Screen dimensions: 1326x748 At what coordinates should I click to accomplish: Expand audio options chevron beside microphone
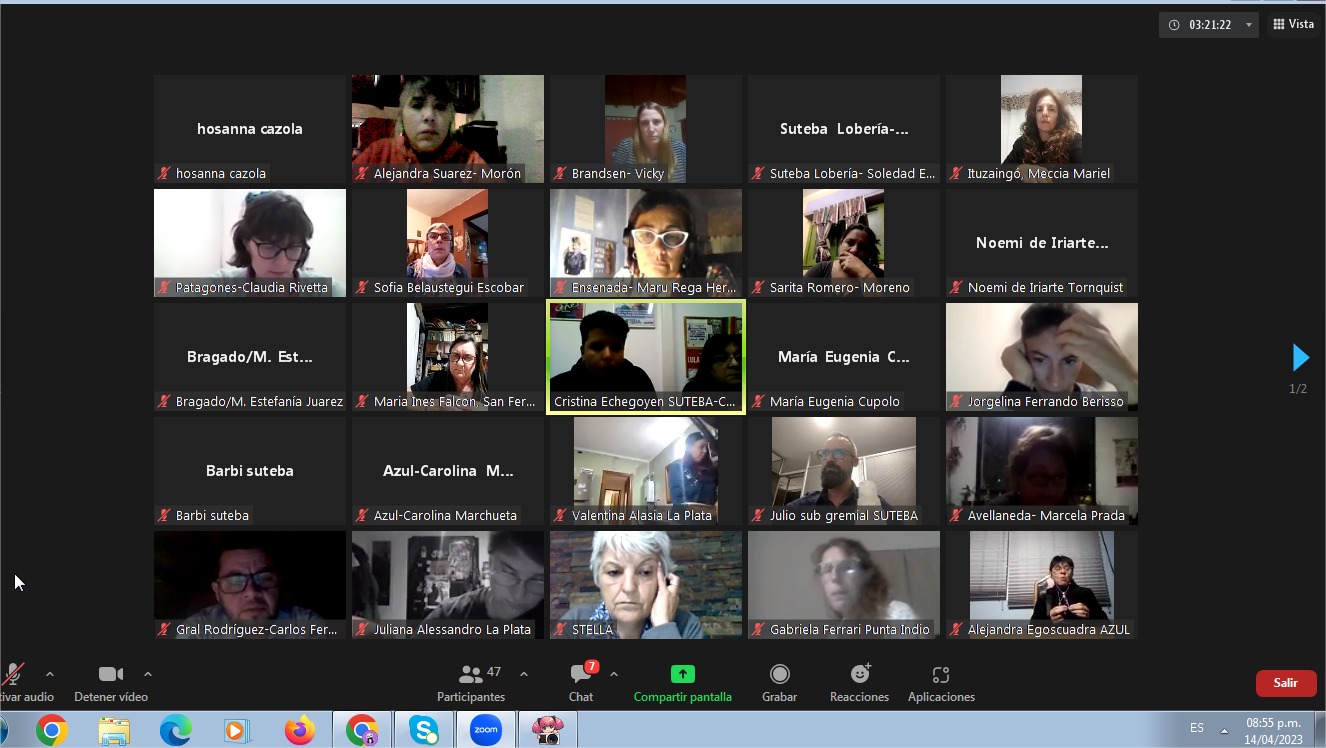(50, 674)
